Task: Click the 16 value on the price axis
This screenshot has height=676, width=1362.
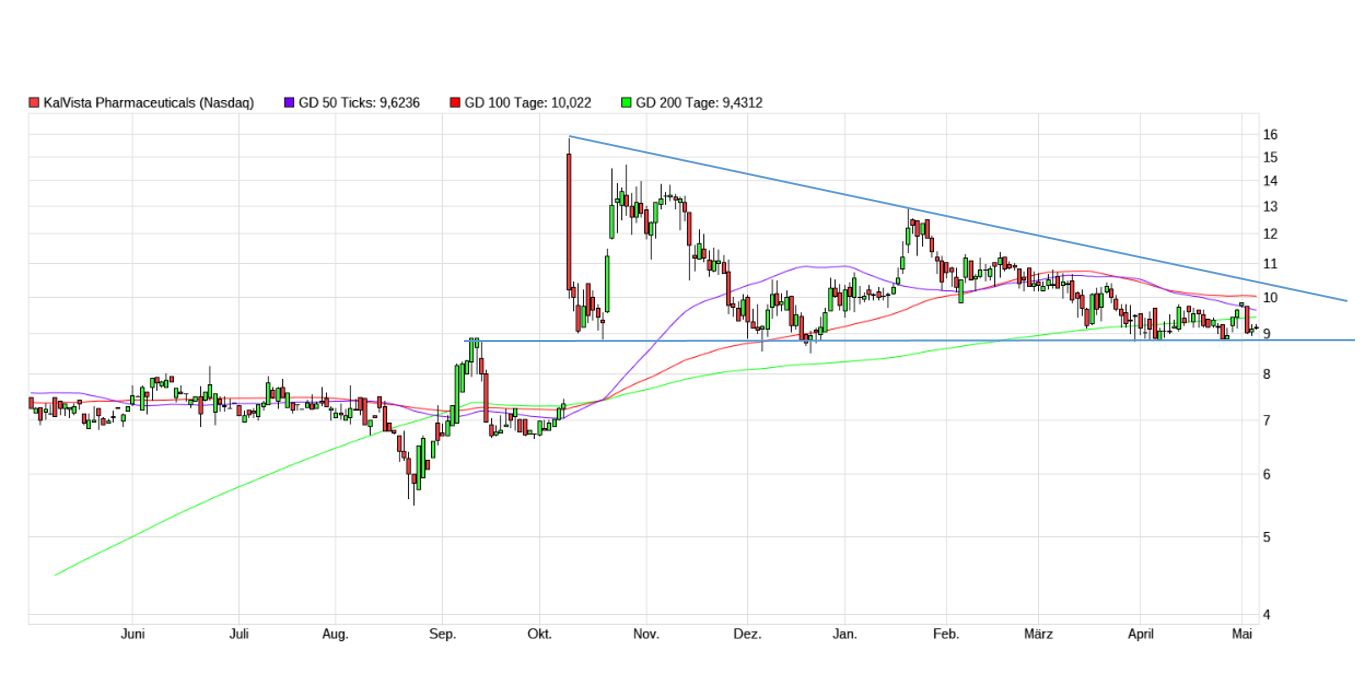Action: (1270, 135)
